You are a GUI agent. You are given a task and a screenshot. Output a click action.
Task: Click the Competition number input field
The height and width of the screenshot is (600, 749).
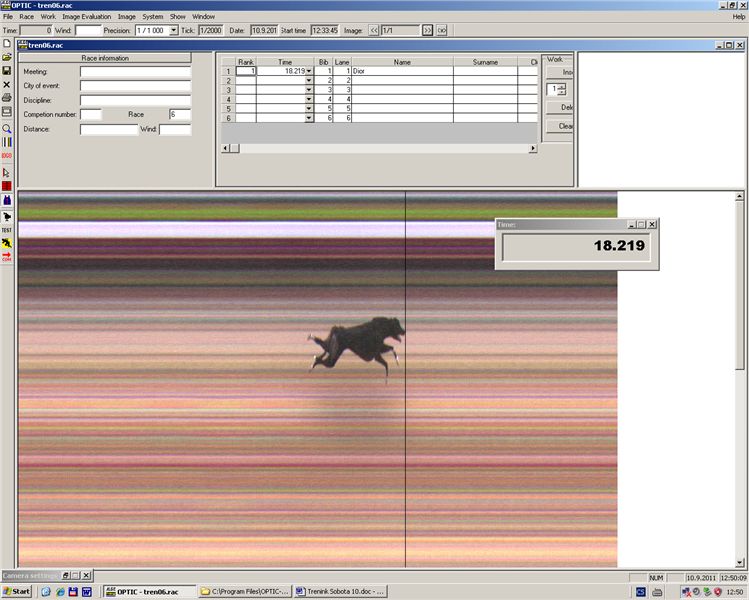coord(91,115)
